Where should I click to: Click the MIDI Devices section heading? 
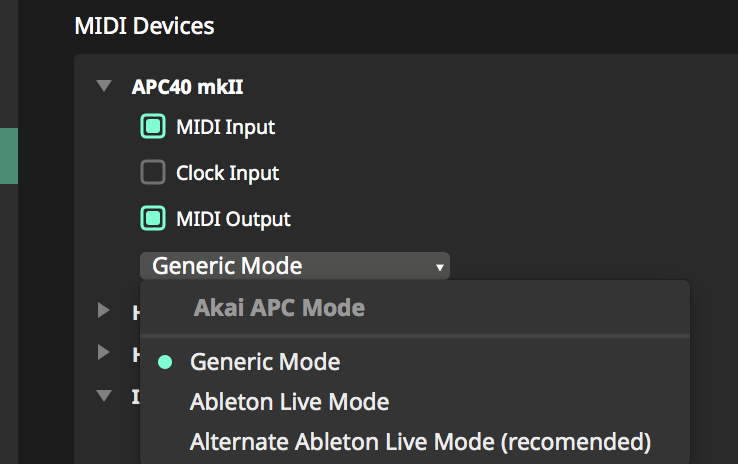coord(144,25)
